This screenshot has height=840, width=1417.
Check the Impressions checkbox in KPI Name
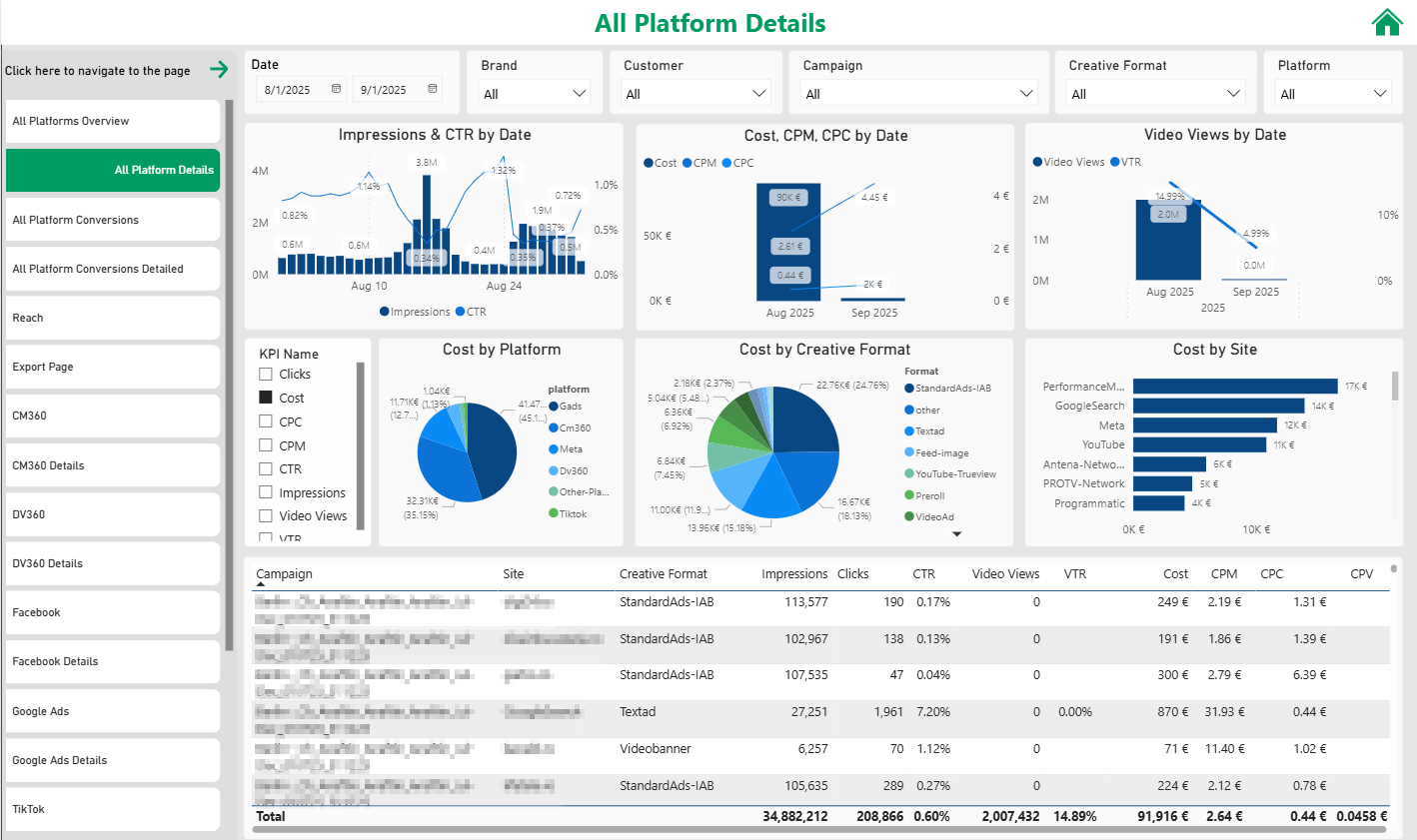tap(265, 492)
